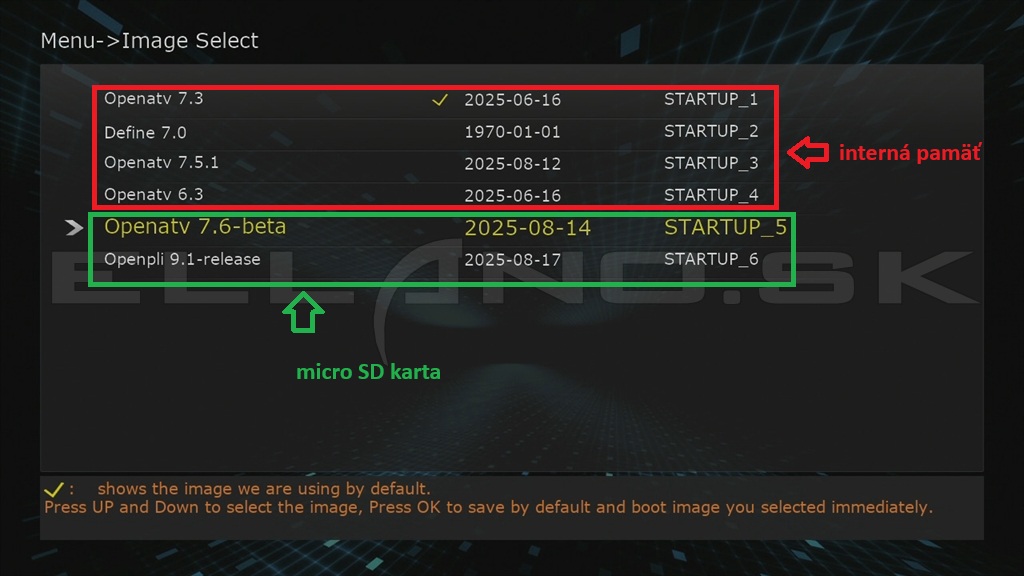Click the green arrow below the SD card list
Viewport: 1024px width, 576px height.
pyautogui.click(x=305, y=313)
